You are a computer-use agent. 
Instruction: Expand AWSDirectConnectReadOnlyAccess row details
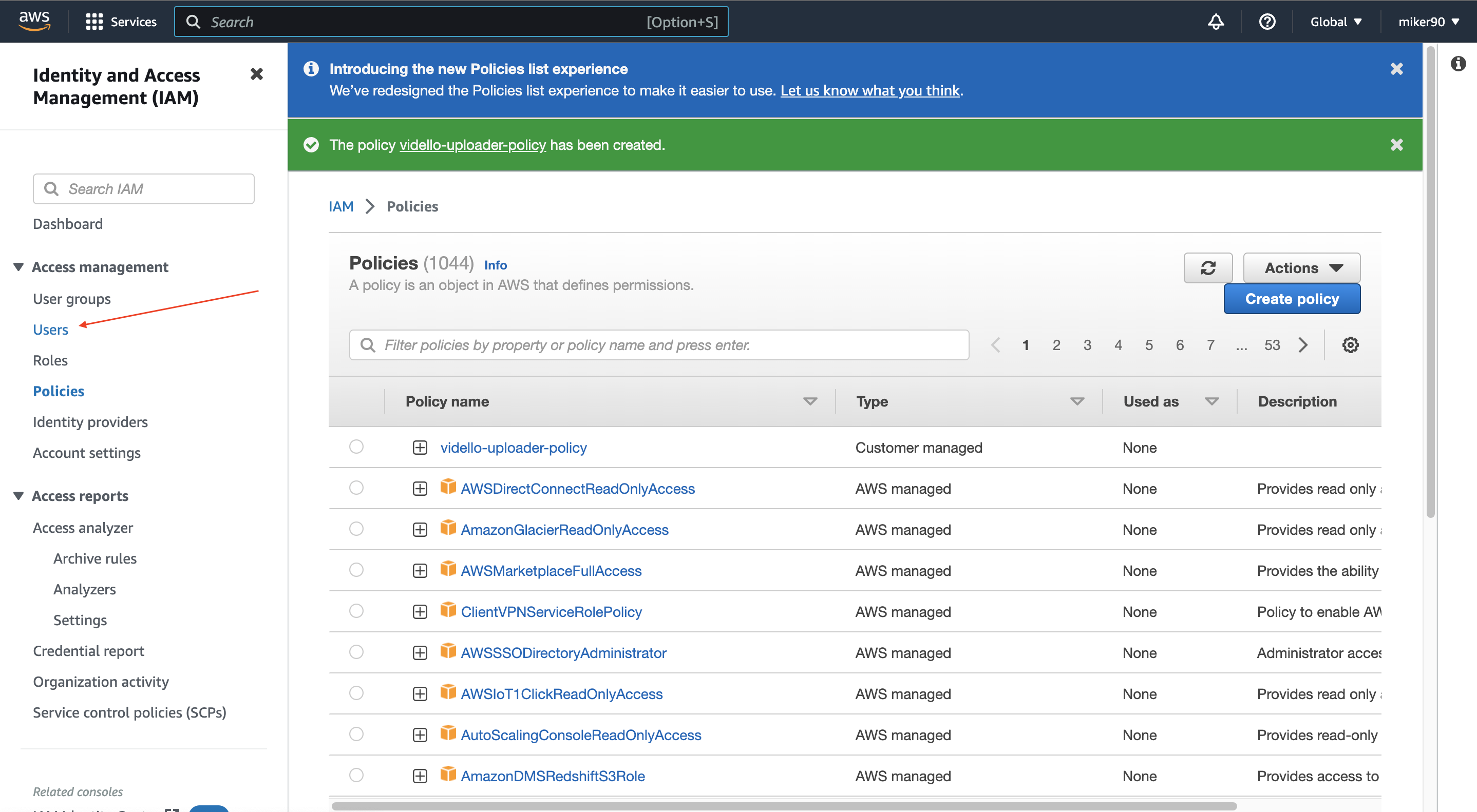tap(420, 489)
